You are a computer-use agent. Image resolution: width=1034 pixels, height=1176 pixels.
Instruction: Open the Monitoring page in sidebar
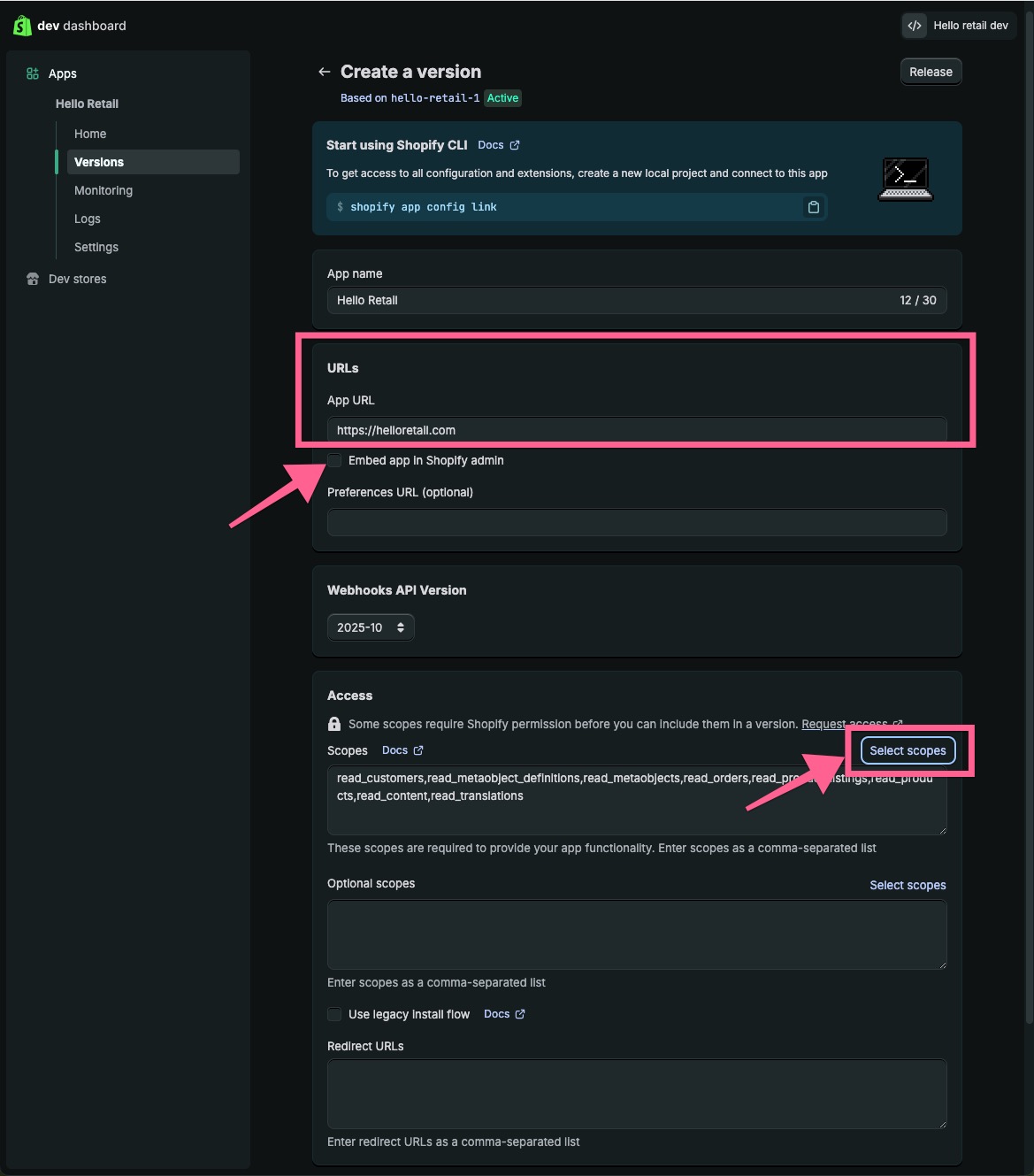click(103, 190)
